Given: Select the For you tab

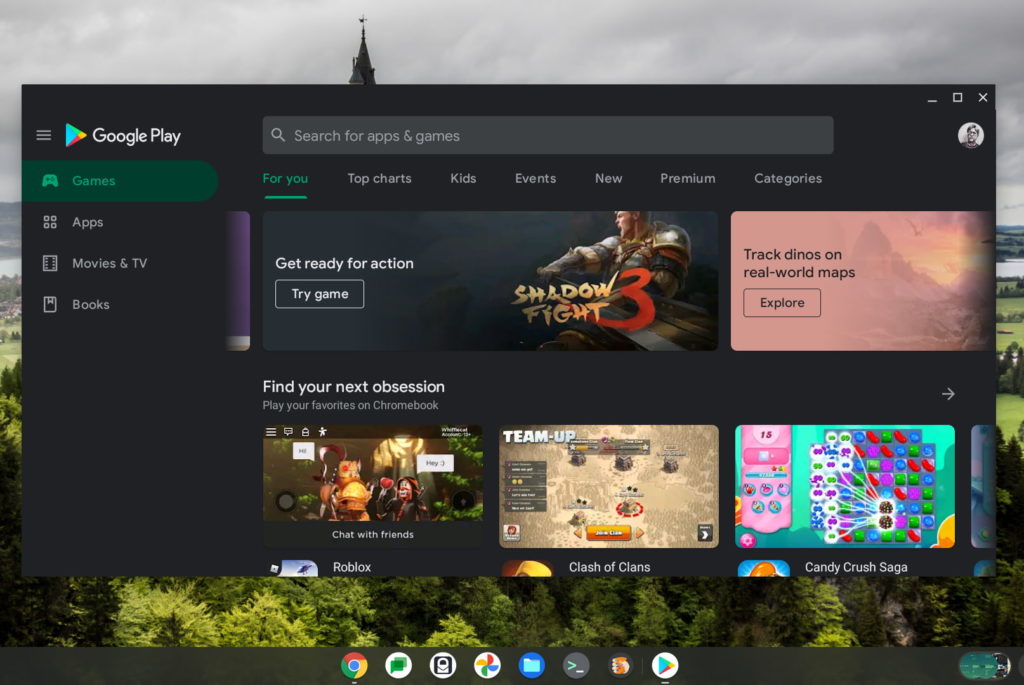Looking at the screenshot, I should tap(285, 179).
